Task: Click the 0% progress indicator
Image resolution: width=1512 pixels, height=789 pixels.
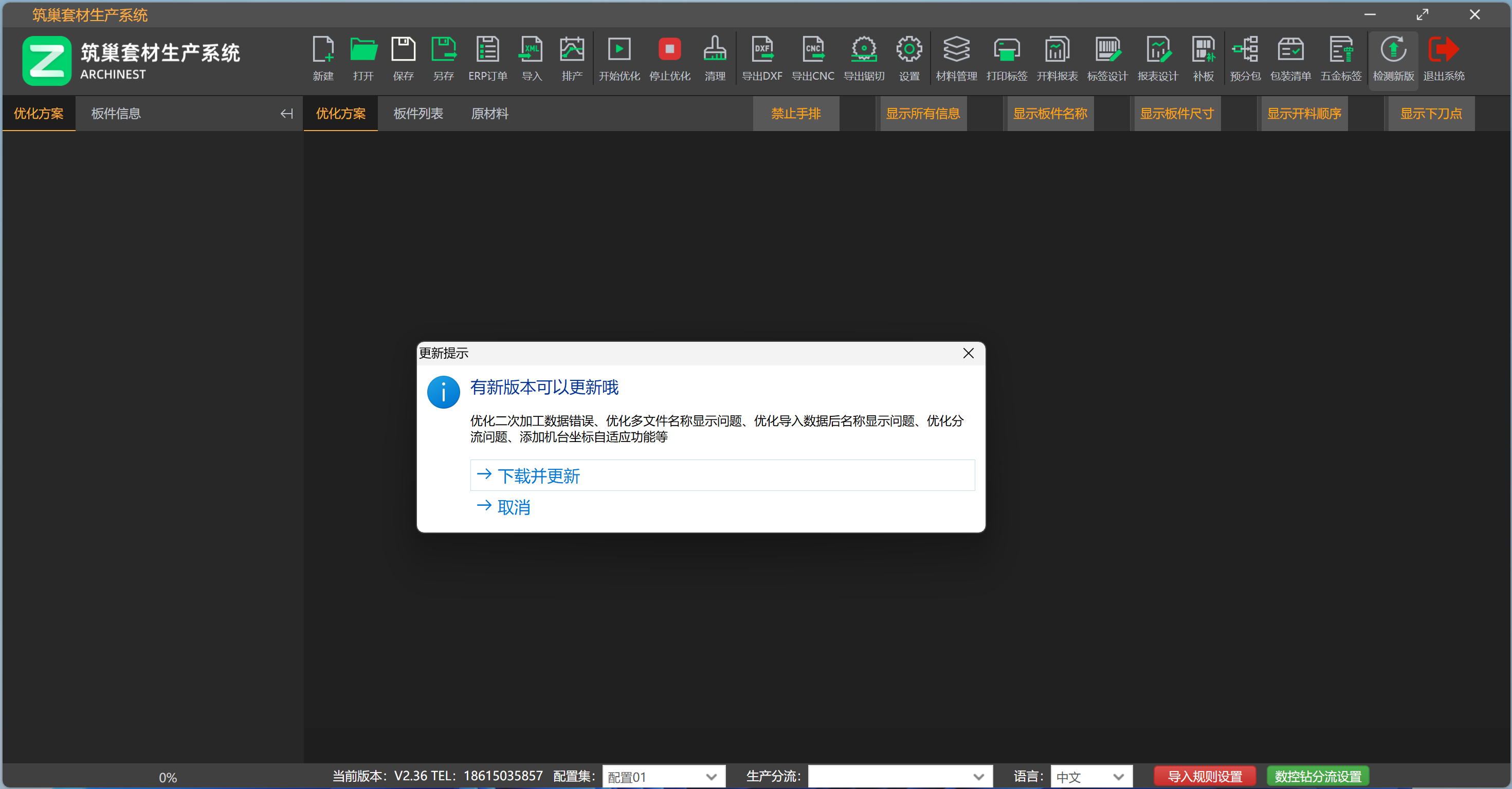Action: [167, 777]
